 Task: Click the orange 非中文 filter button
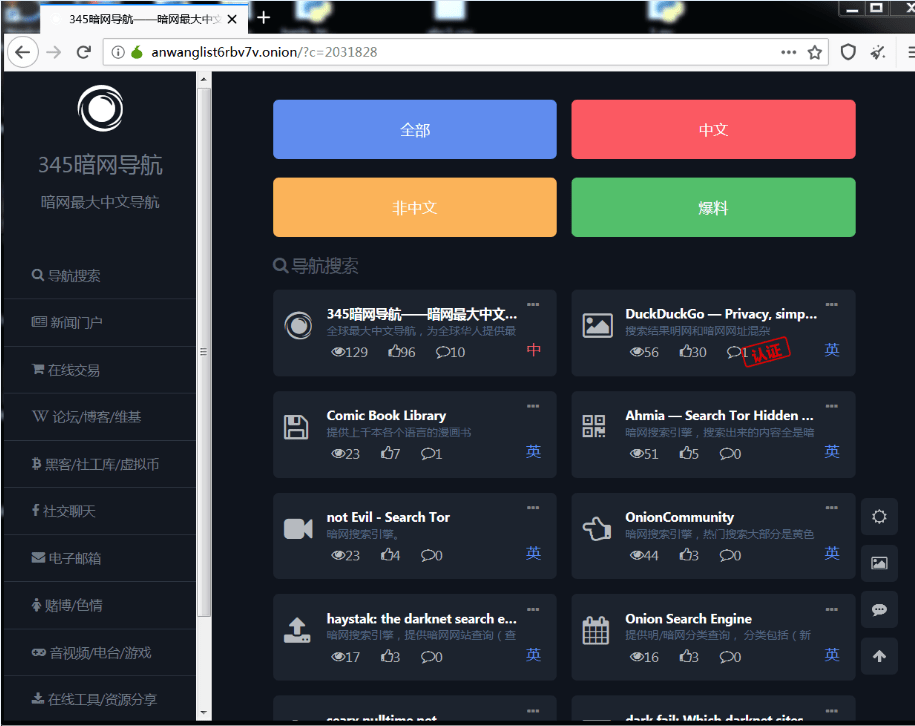(415, 207)
